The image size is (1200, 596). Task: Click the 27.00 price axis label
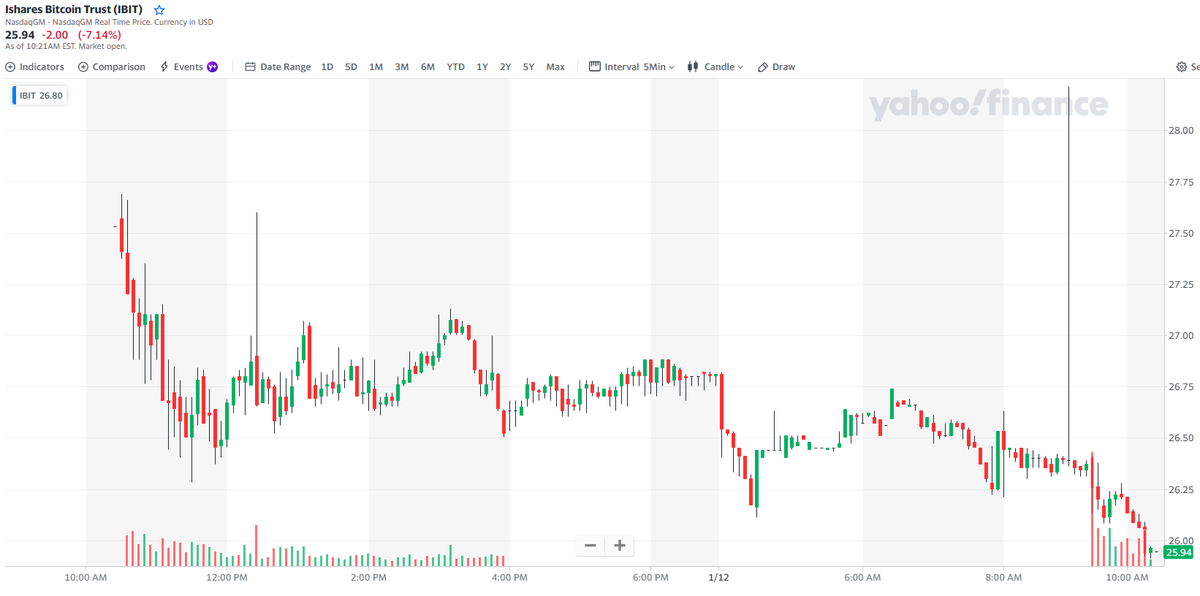pyautogui.click(x=1180, y=335)
